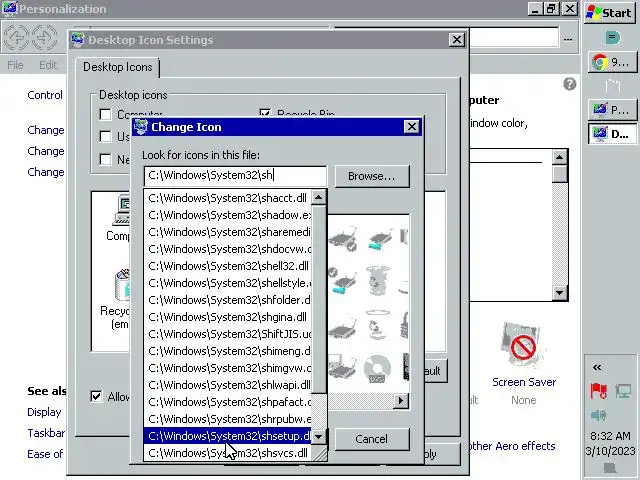
Task: Click Computer icon in preview area
Action: (122, 211)
